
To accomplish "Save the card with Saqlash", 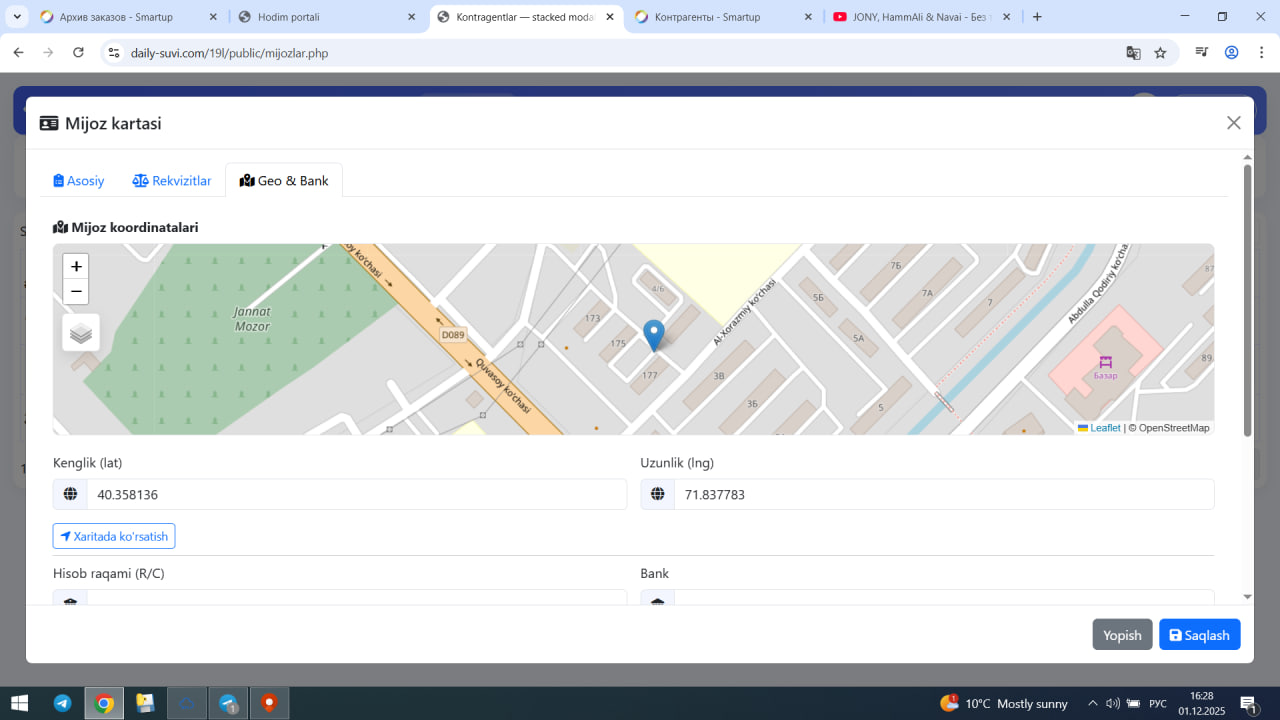I will point(1199,635).
